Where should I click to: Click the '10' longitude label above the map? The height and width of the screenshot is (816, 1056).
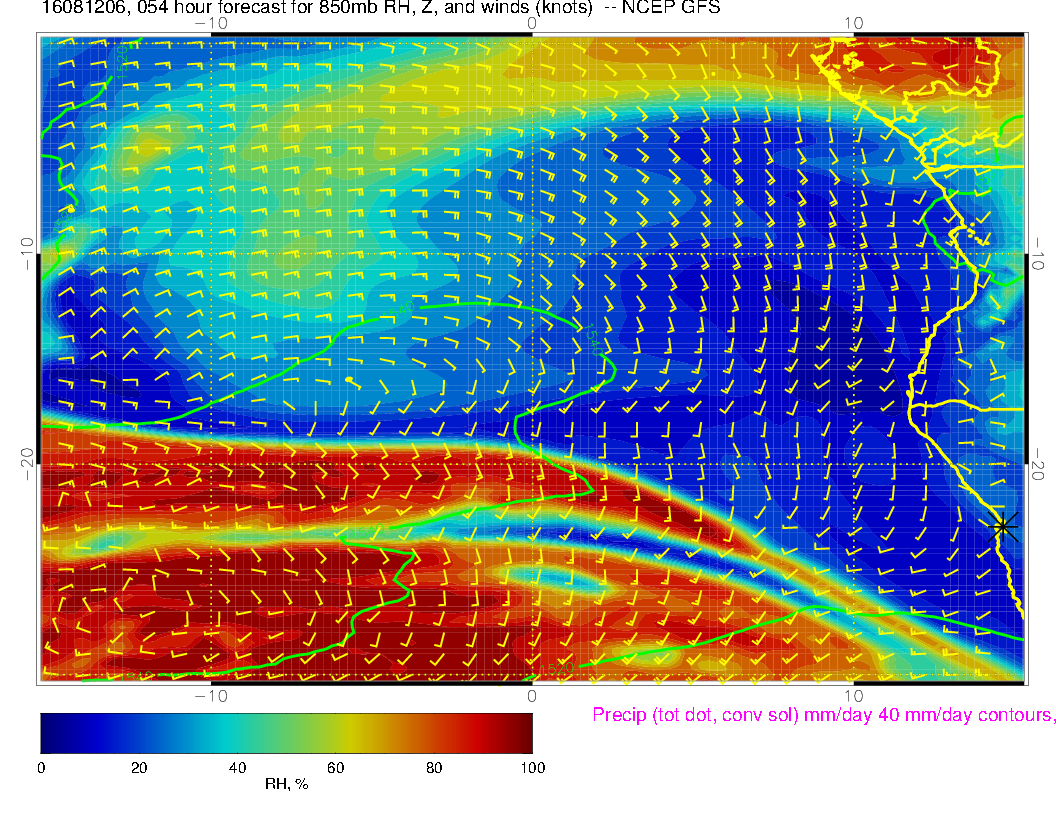click(853, 24)
